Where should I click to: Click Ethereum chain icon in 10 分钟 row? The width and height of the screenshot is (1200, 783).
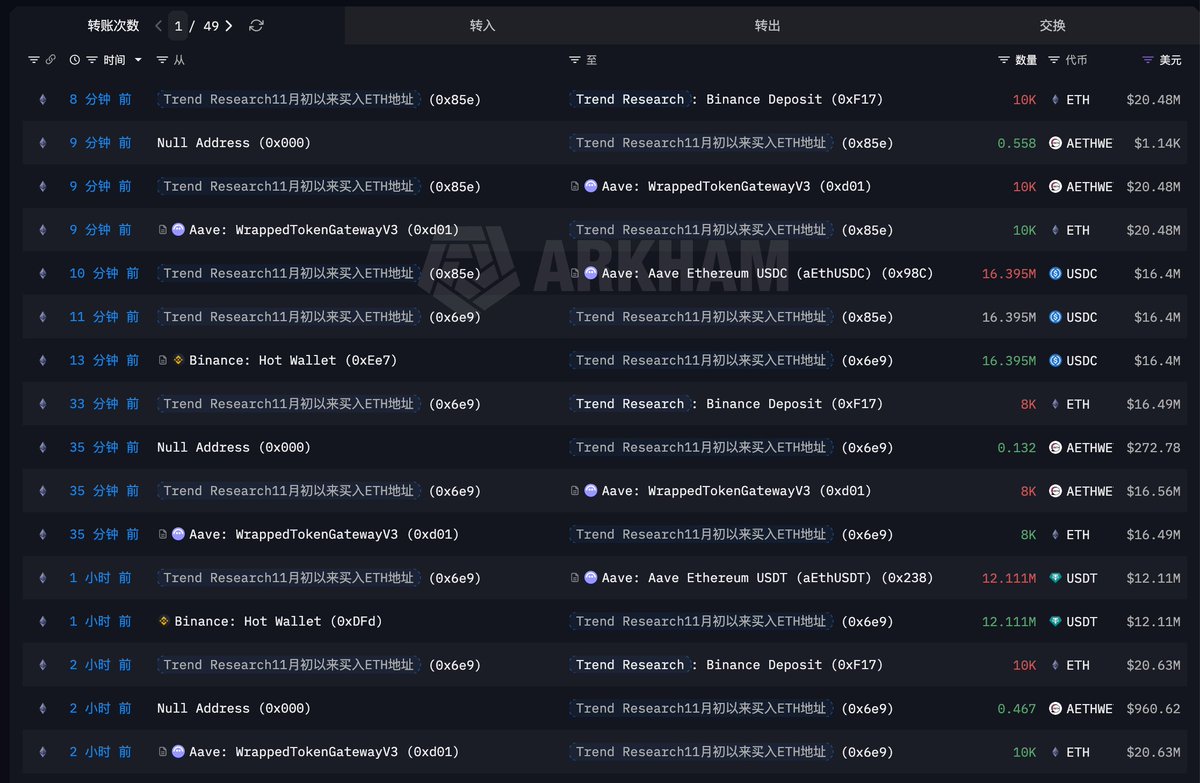[x=42, y=274]
